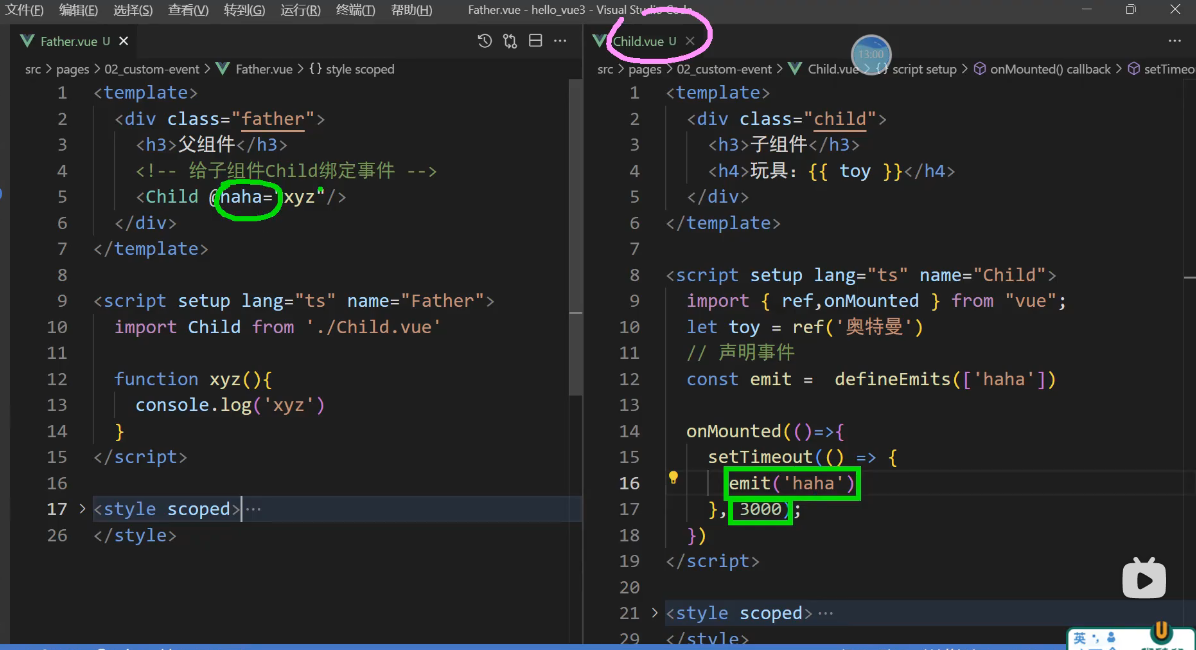1196x650 pixels.
Task: Click "import Child from './Child.vue'" line
Action: tap(278, 327)
